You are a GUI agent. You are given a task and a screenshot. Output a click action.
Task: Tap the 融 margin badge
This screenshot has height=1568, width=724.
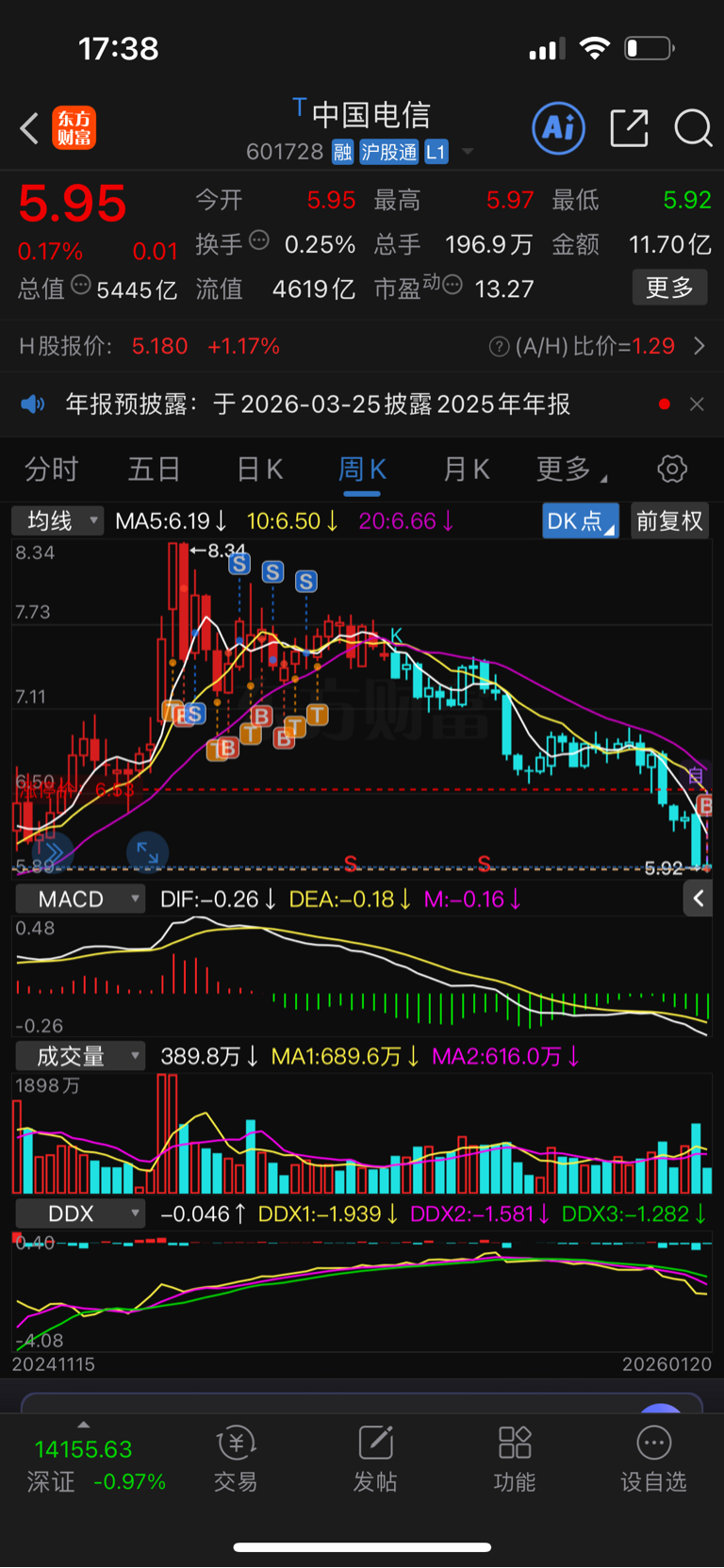click(342, 152)
